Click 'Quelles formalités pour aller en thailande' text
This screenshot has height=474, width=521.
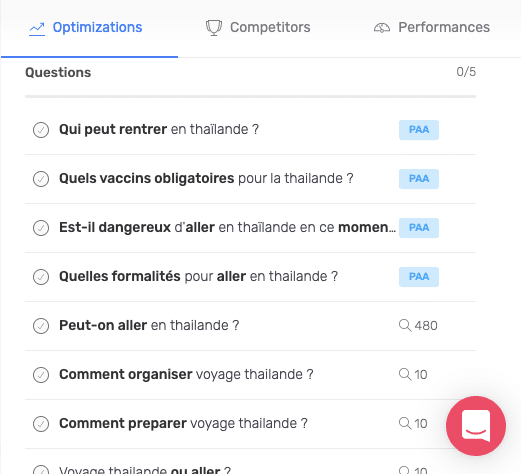pos(198,276)
